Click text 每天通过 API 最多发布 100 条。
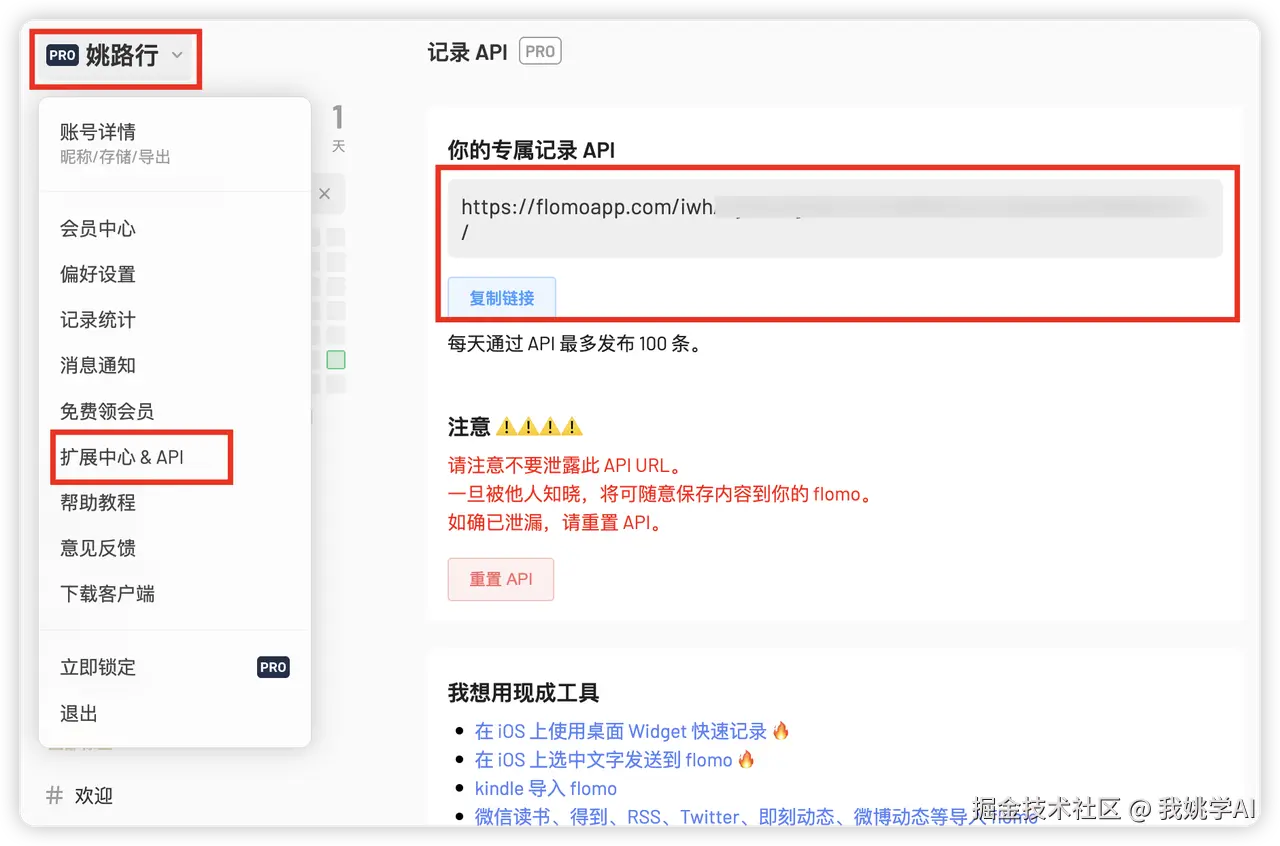 pos(575,345)
